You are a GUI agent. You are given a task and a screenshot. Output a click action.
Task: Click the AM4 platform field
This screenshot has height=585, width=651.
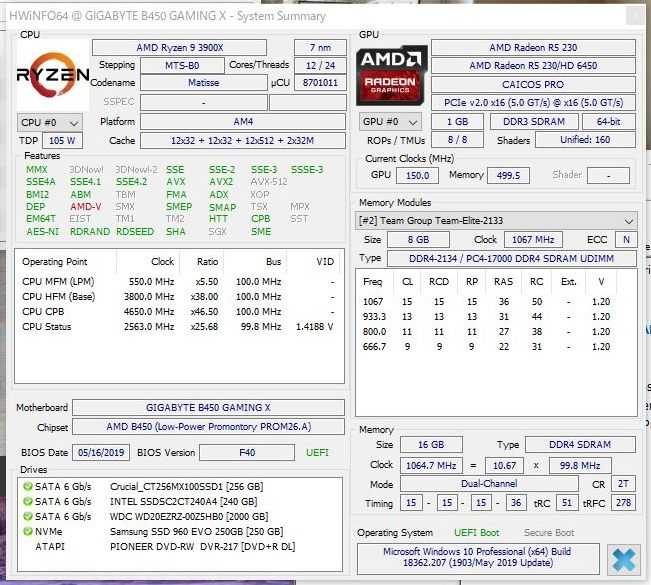click(x=243, y=122)
